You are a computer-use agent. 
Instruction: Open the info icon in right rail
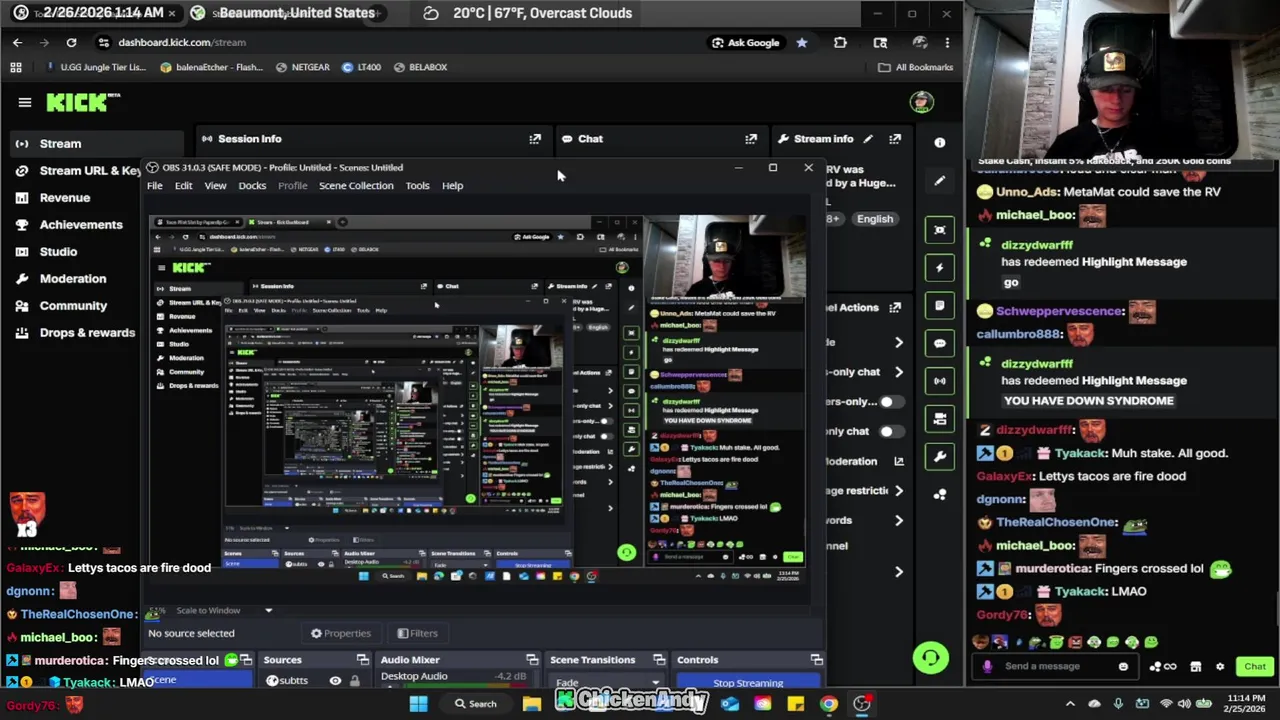[x=940, y=143]
